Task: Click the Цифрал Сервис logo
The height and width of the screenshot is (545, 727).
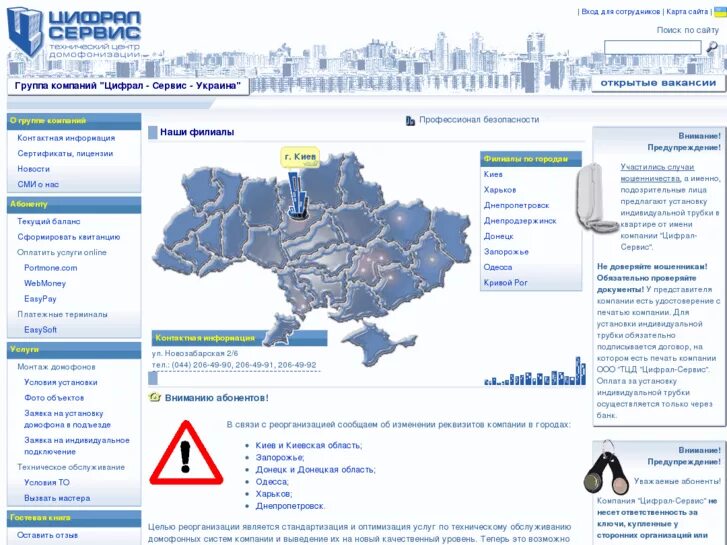Action: (73, 32)
